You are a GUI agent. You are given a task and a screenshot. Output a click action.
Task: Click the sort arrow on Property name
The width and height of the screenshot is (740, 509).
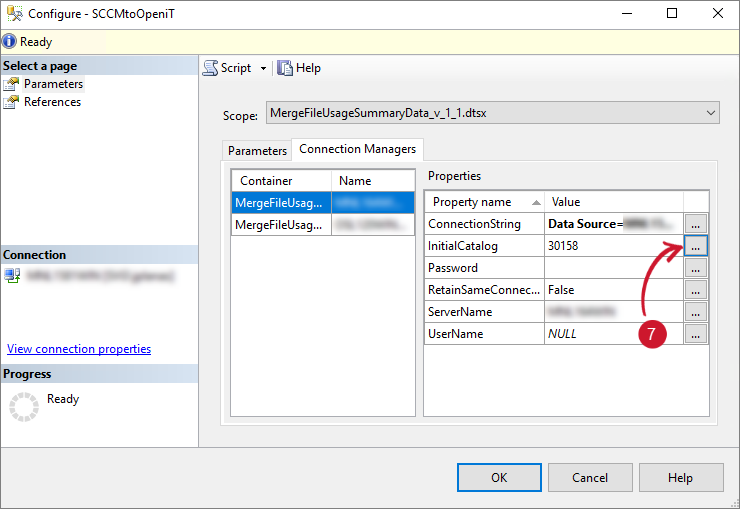pyautogui.click(x=536, y=202)
